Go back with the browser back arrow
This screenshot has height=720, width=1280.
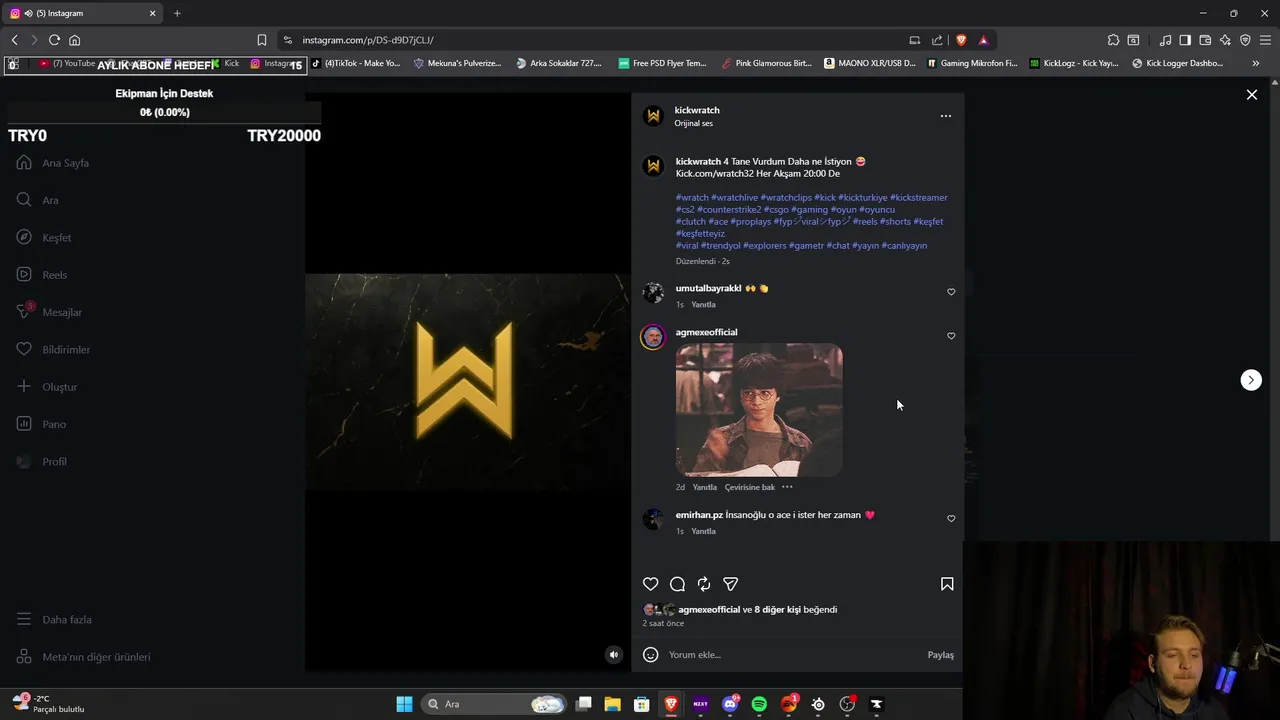pos(15,40)
